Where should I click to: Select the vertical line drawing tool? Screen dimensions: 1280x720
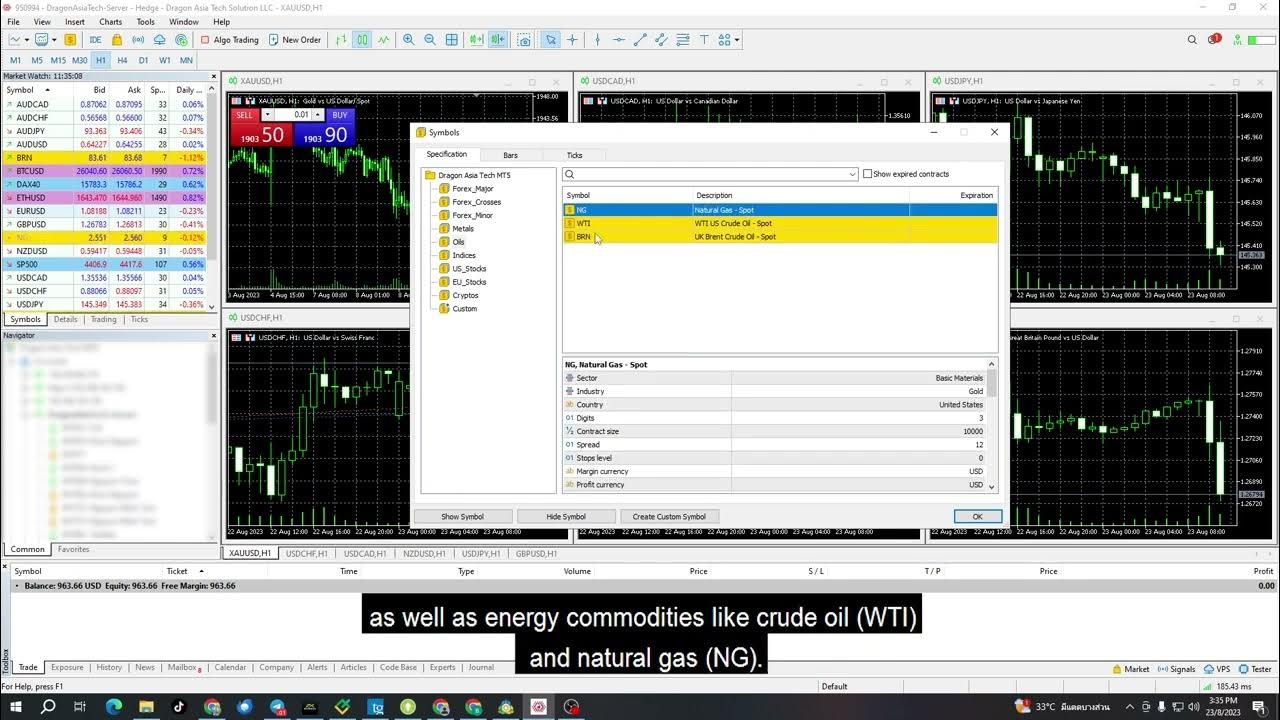point(598,40)
